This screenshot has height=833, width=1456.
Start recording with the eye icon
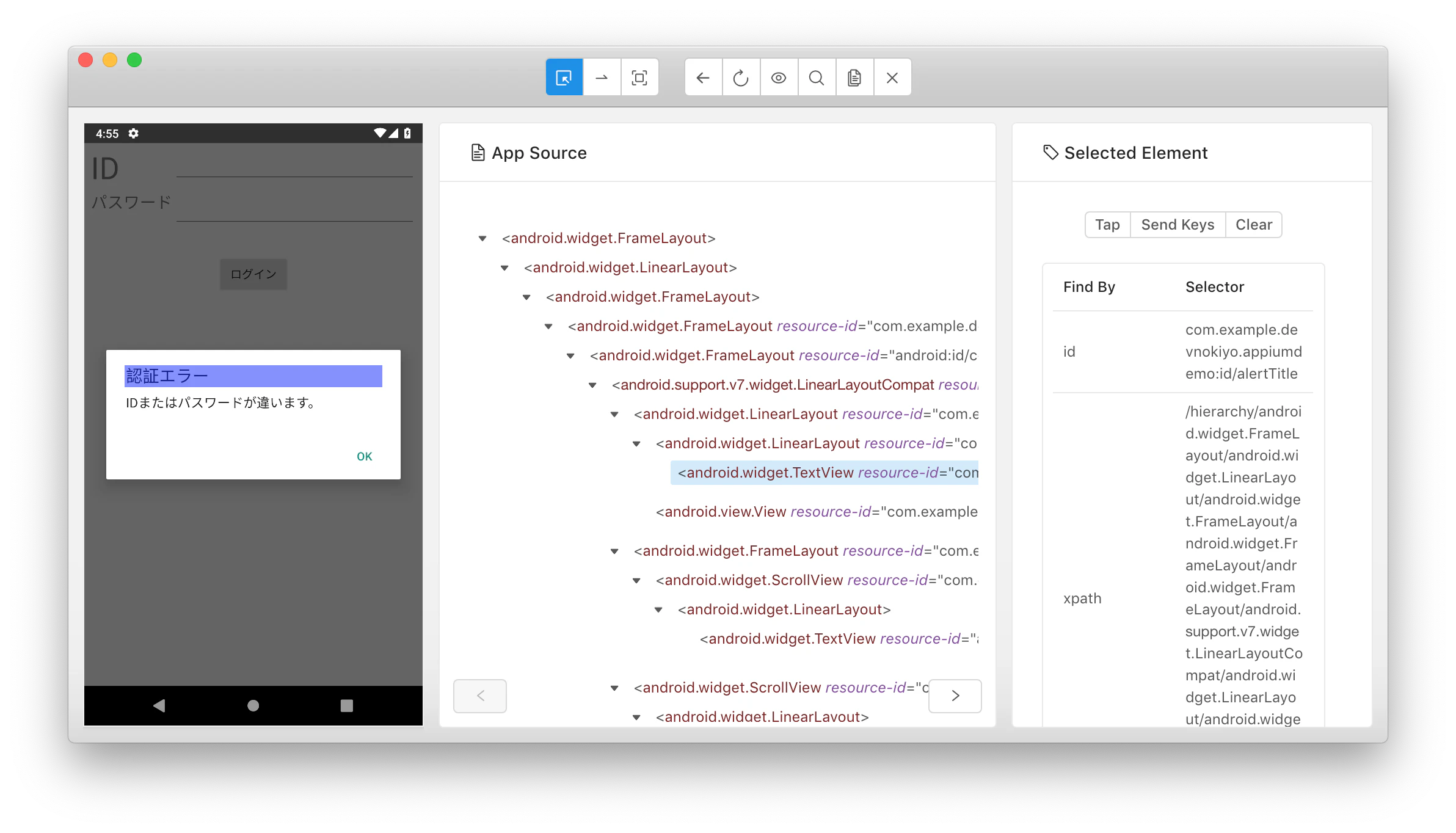click(x=779, y=78)
